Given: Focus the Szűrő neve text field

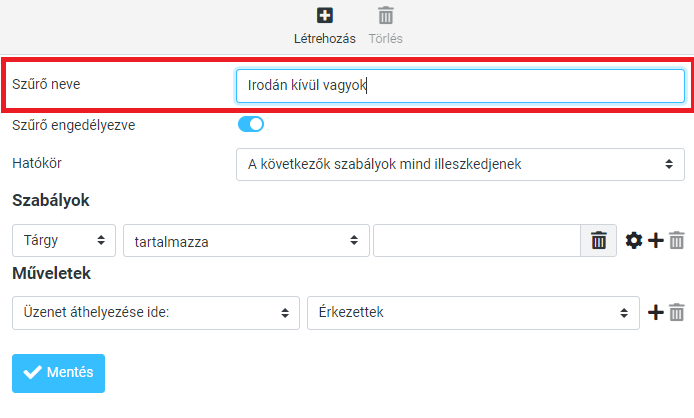Looking at the screenshot, I should point(460,86).
